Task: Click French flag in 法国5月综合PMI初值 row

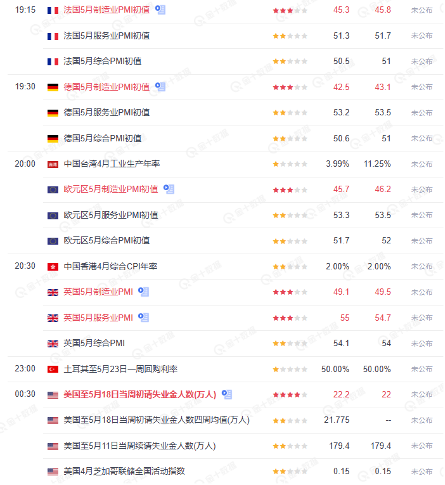Action: point(53,61)
